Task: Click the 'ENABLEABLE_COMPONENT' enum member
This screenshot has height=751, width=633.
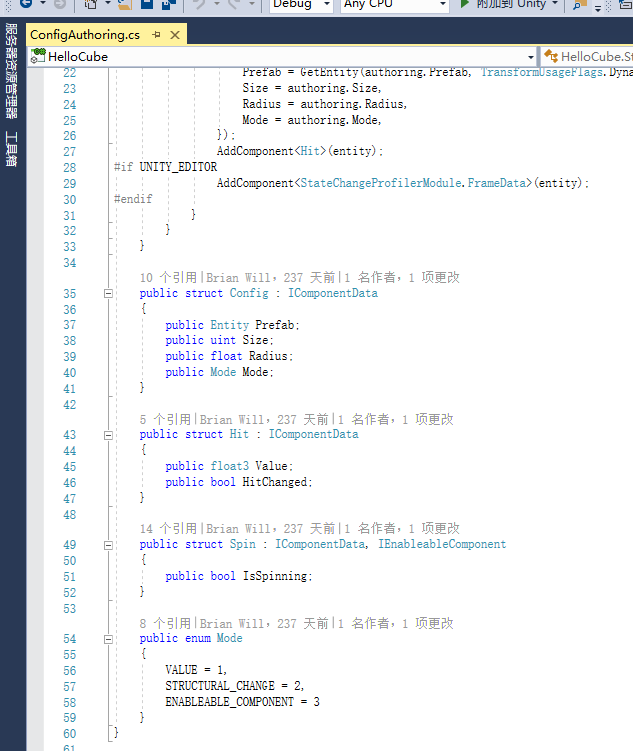Action: tap(229, 702)
